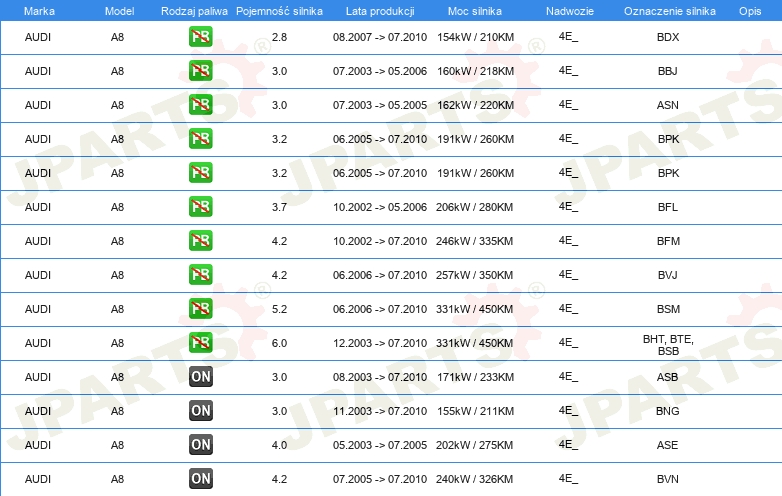Select engine capacity 3.7
Screen dimensions: 782x496
click(279, 207)
